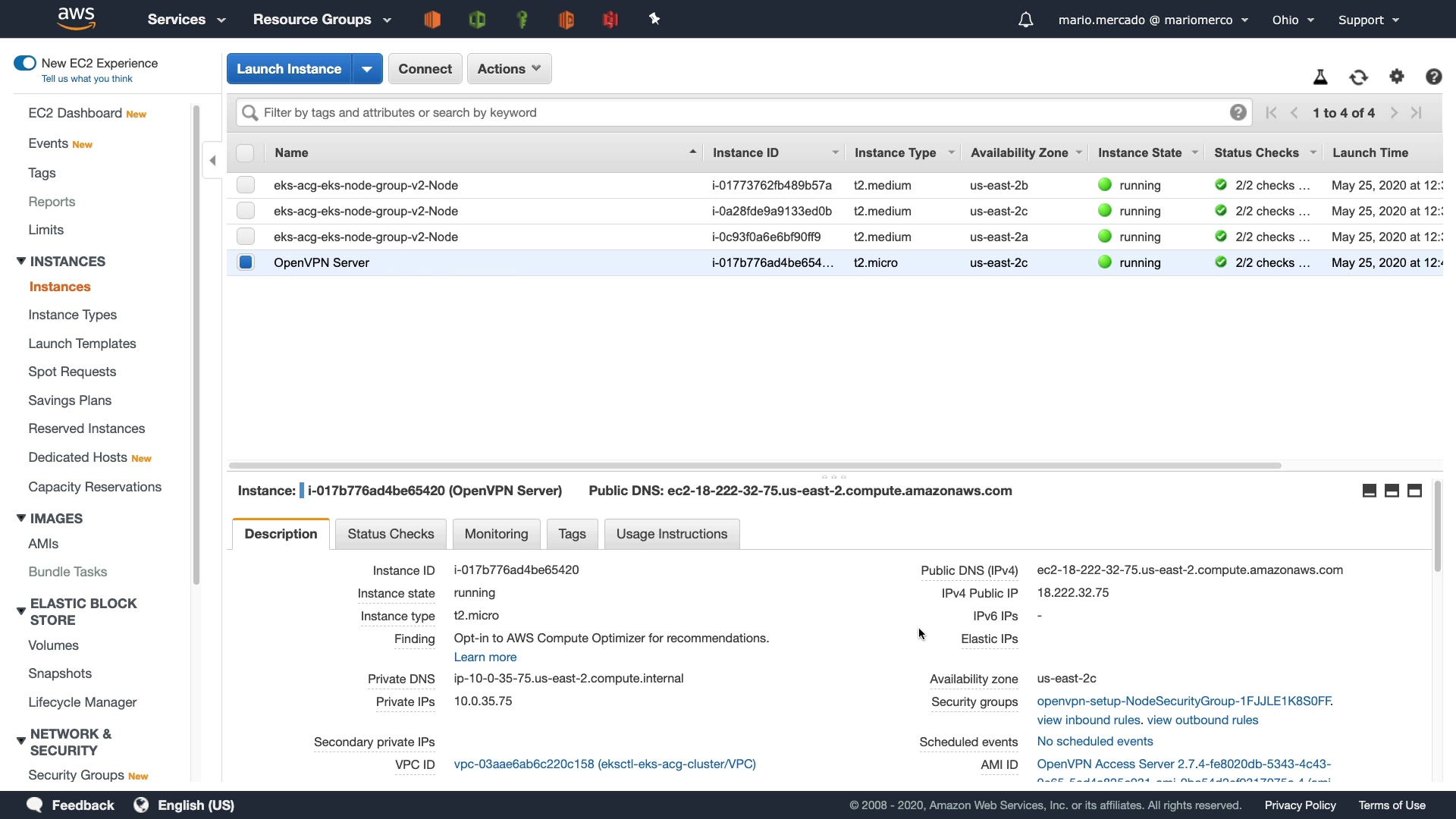Click the pin shortcut icon in the top bar
The width and height of the screenshot is (1456, 819).
[x=654, y=20]
